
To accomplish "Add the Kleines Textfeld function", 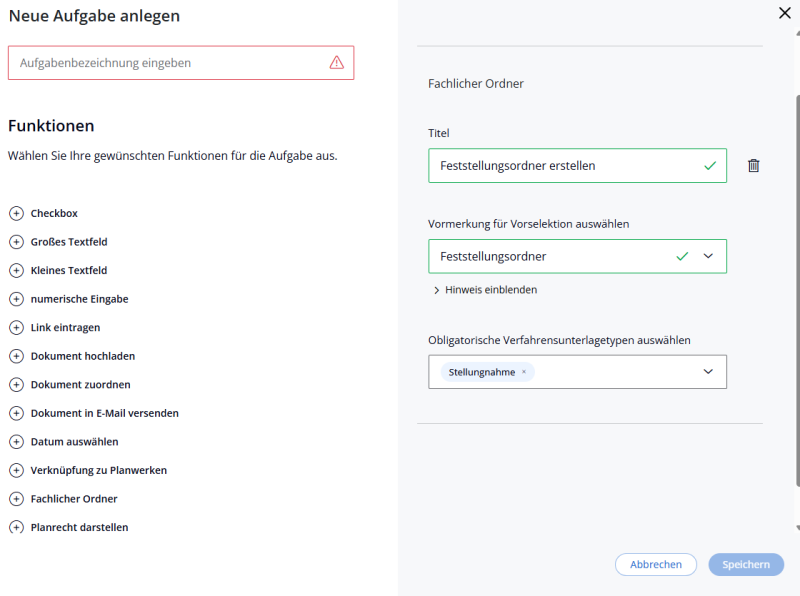I will click(16, 270).
